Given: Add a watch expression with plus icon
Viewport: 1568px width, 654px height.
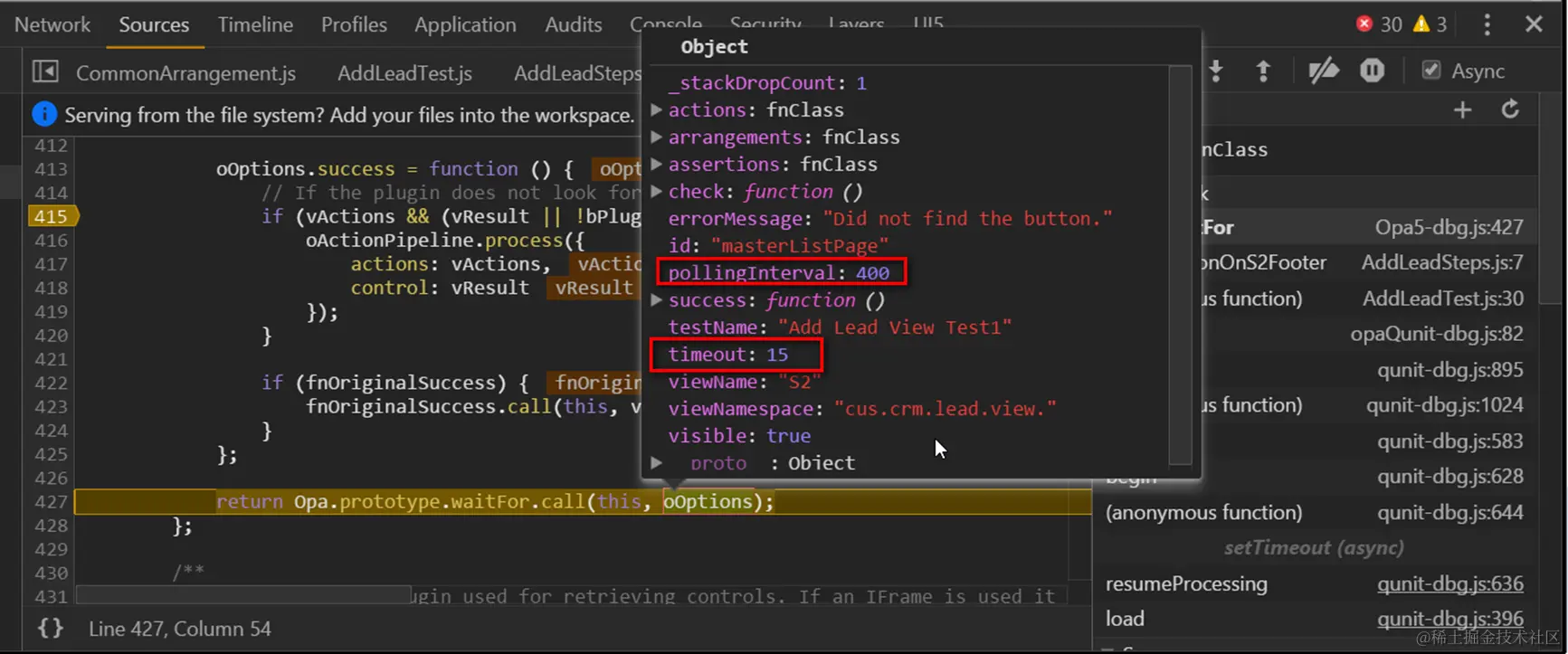Looking at the screenshot, I should pyautogui.click(x=1462, y=110).
